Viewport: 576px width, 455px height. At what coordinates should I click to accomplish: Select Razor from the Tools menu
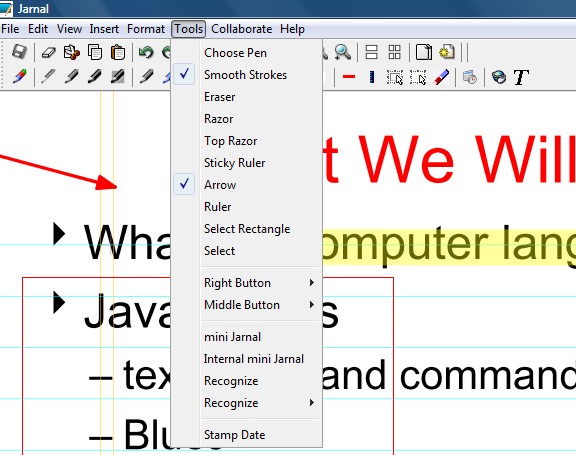coord(245,119)
